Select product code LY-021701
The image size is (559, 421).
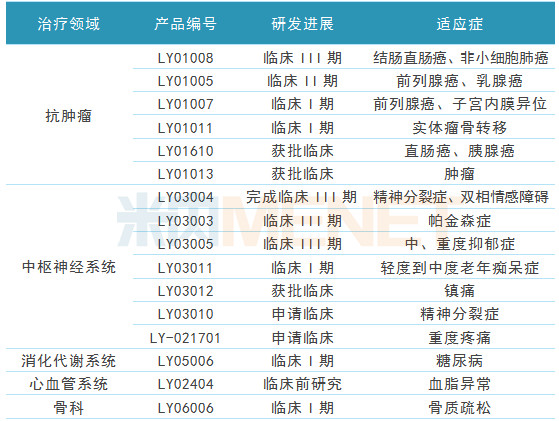tap(185, 338)
